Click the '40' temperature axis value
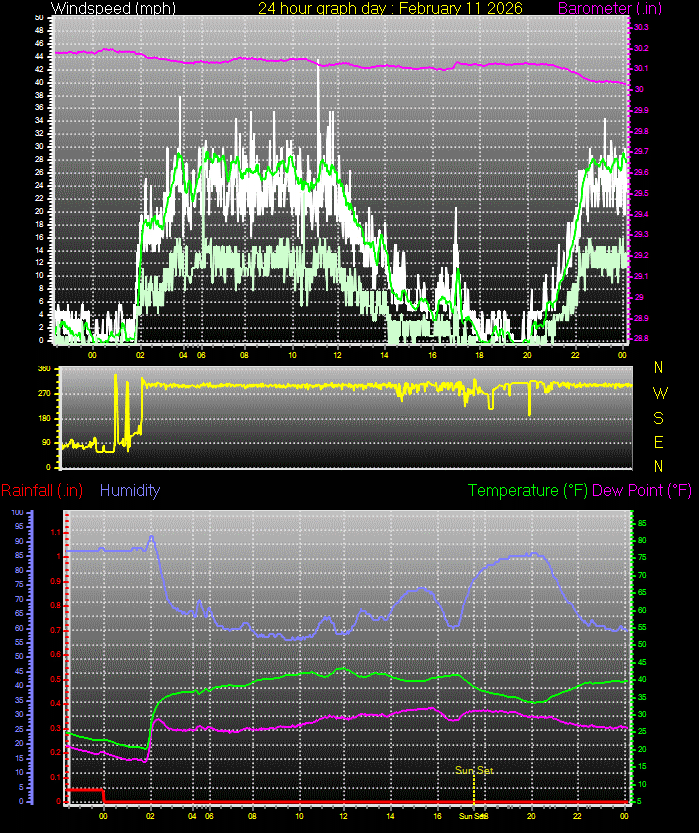 coord(642,679)
